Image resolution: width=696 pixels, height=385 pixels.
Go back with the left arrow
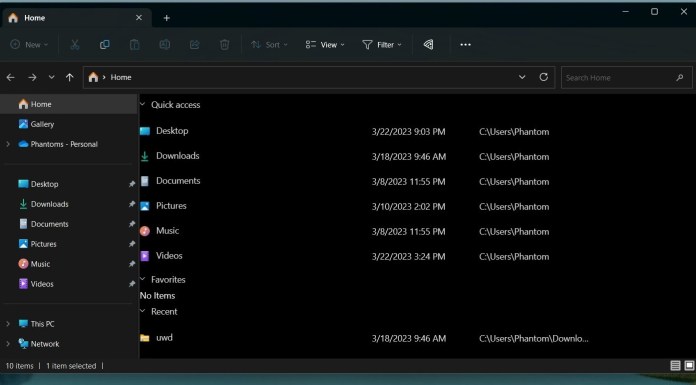[x=11, y=77]
